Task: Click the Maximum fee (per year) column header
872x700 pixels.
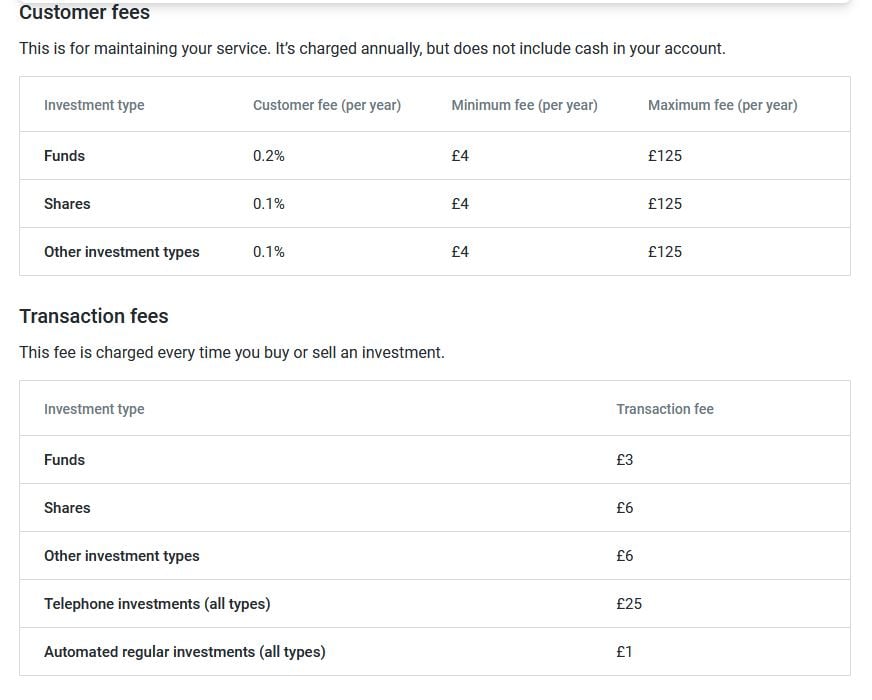Action: point(722,105)
